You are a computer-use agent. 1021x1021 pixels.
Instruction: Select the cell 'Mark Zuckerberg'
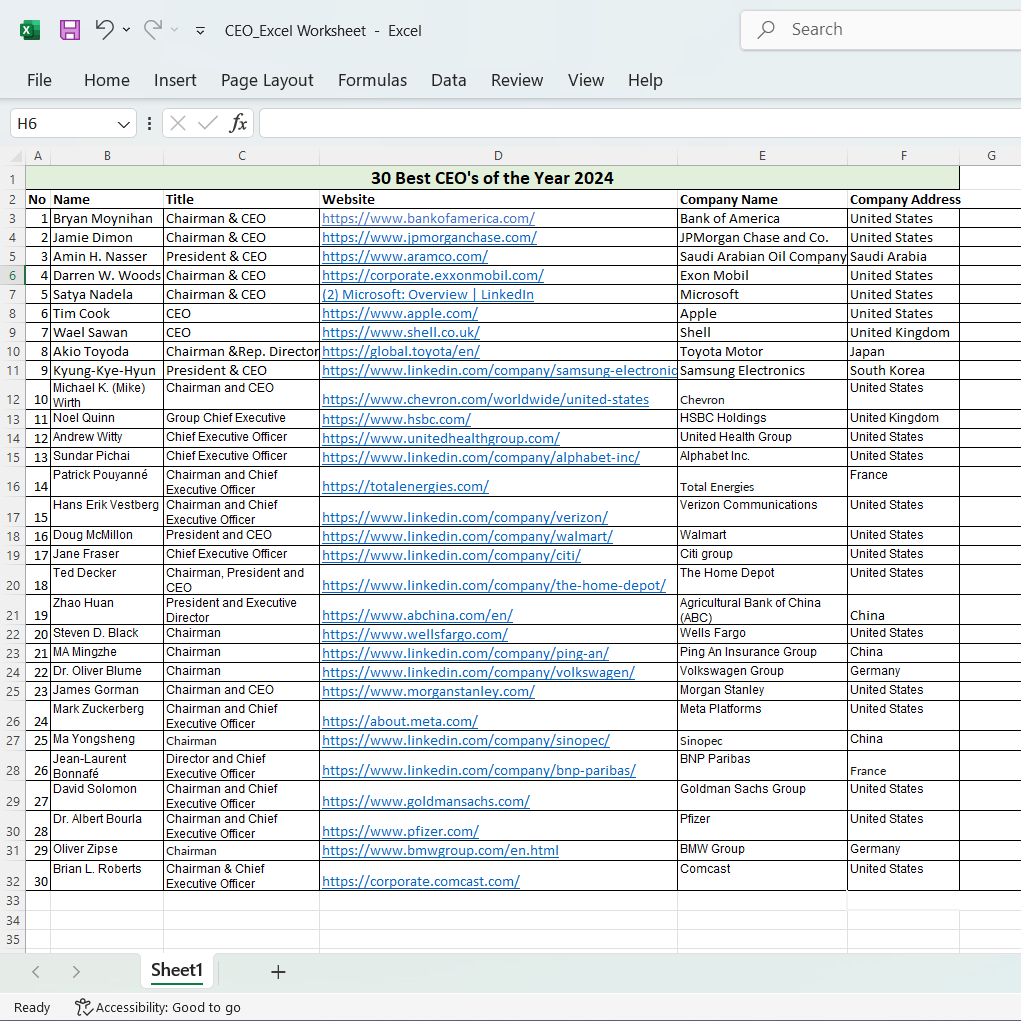(x=107, y=716)
